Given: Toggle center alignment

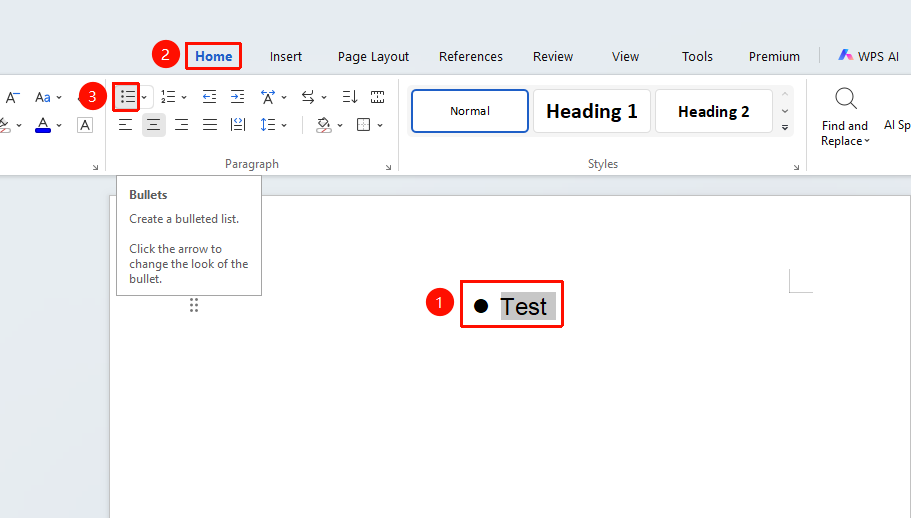Looking at the screenshot, I should (153, 125).
